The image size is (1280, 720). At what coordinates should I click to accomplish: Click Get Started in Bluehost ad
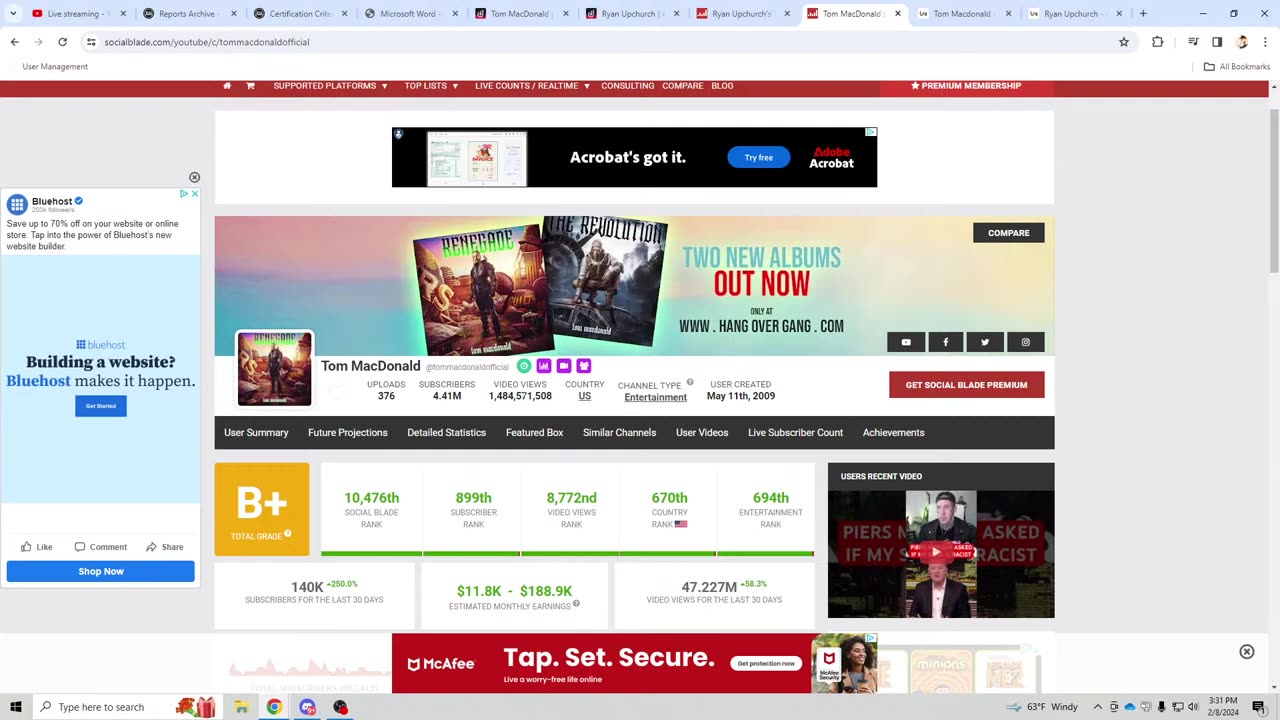click(101, 406)
